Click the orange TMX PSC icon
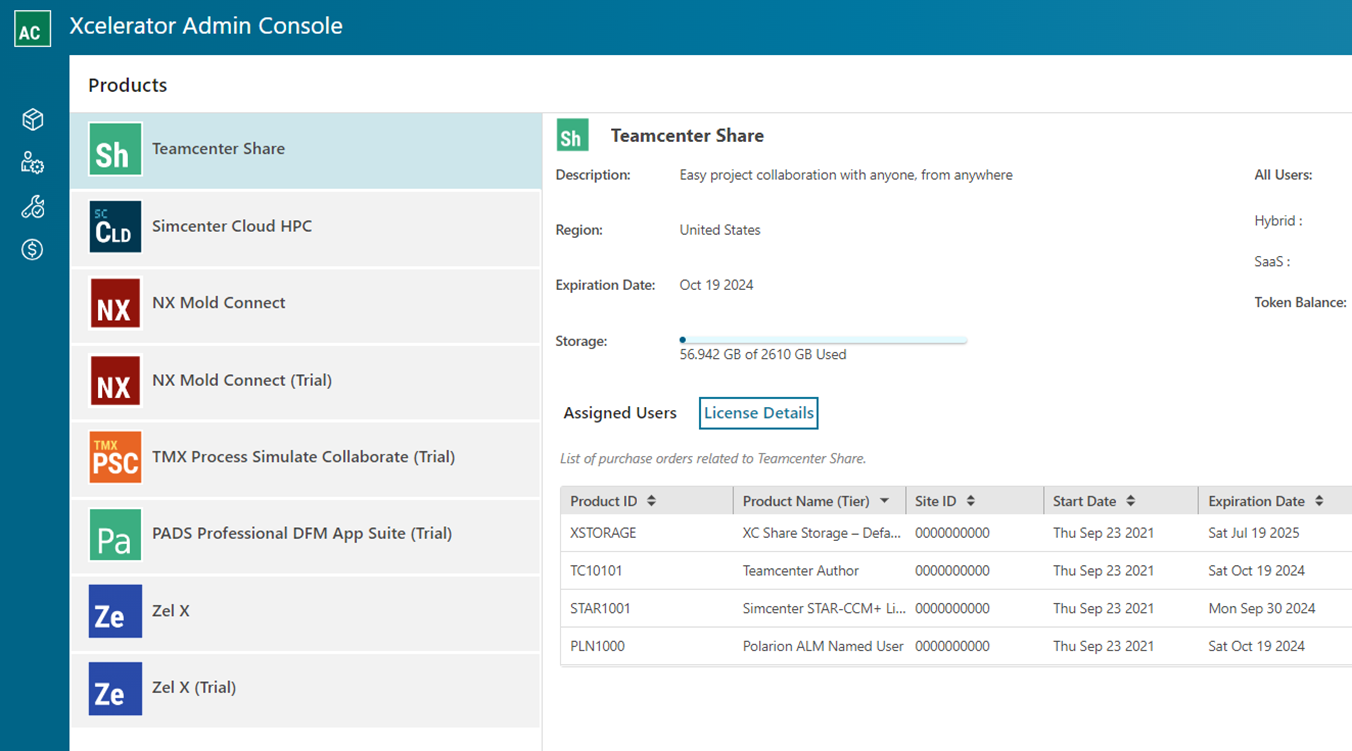 [114, 457]
